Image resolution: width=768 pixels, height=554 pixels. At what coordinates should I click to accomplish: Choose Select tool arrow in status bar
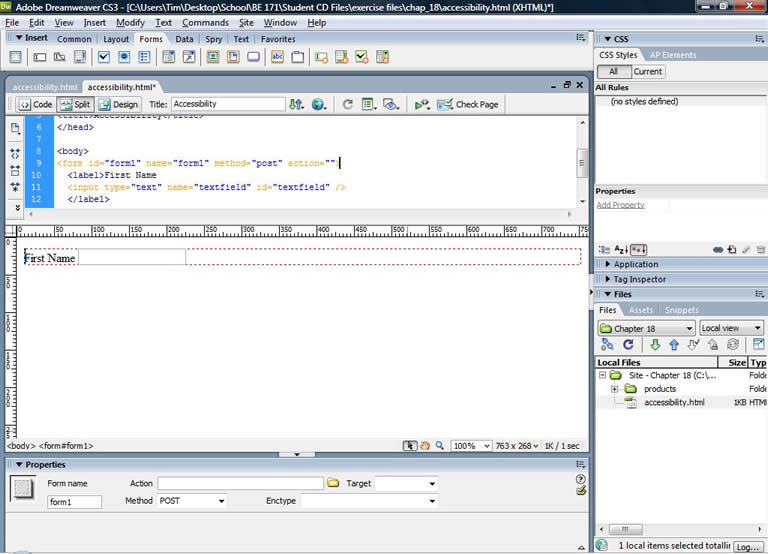point(409,446)
